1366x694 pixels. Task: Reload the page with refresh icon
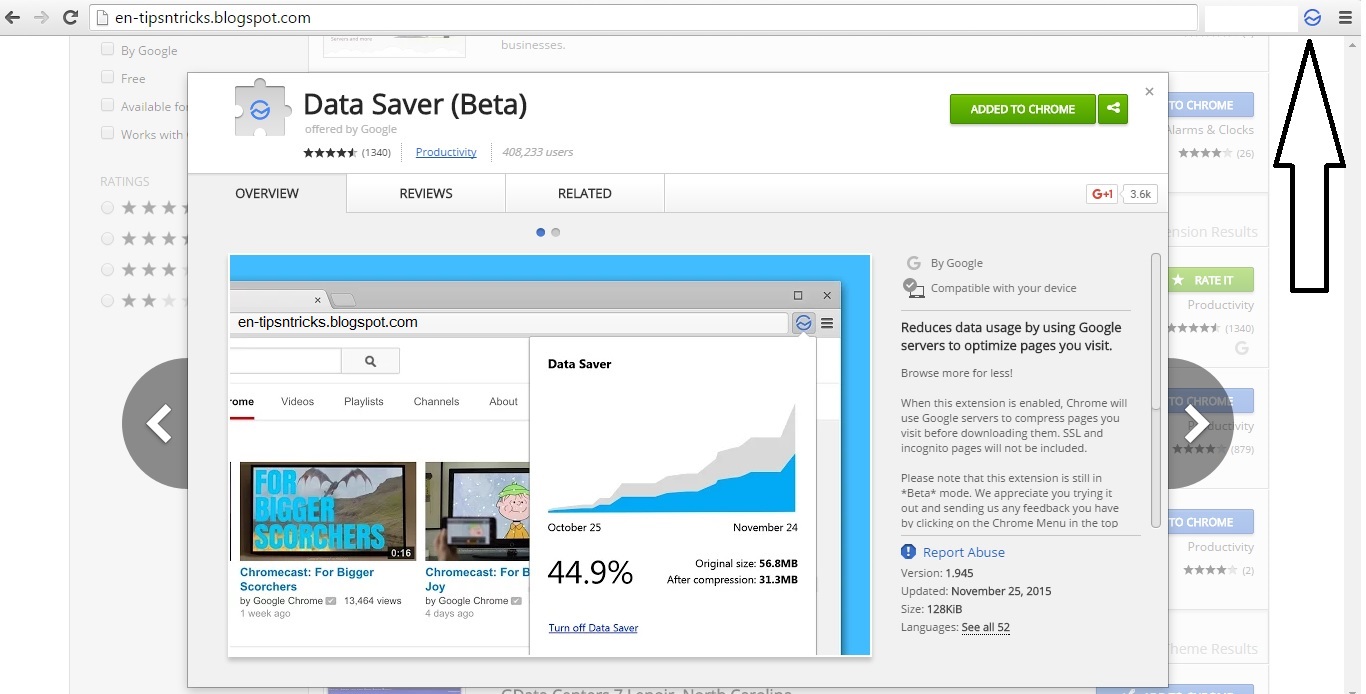[70, 17]
